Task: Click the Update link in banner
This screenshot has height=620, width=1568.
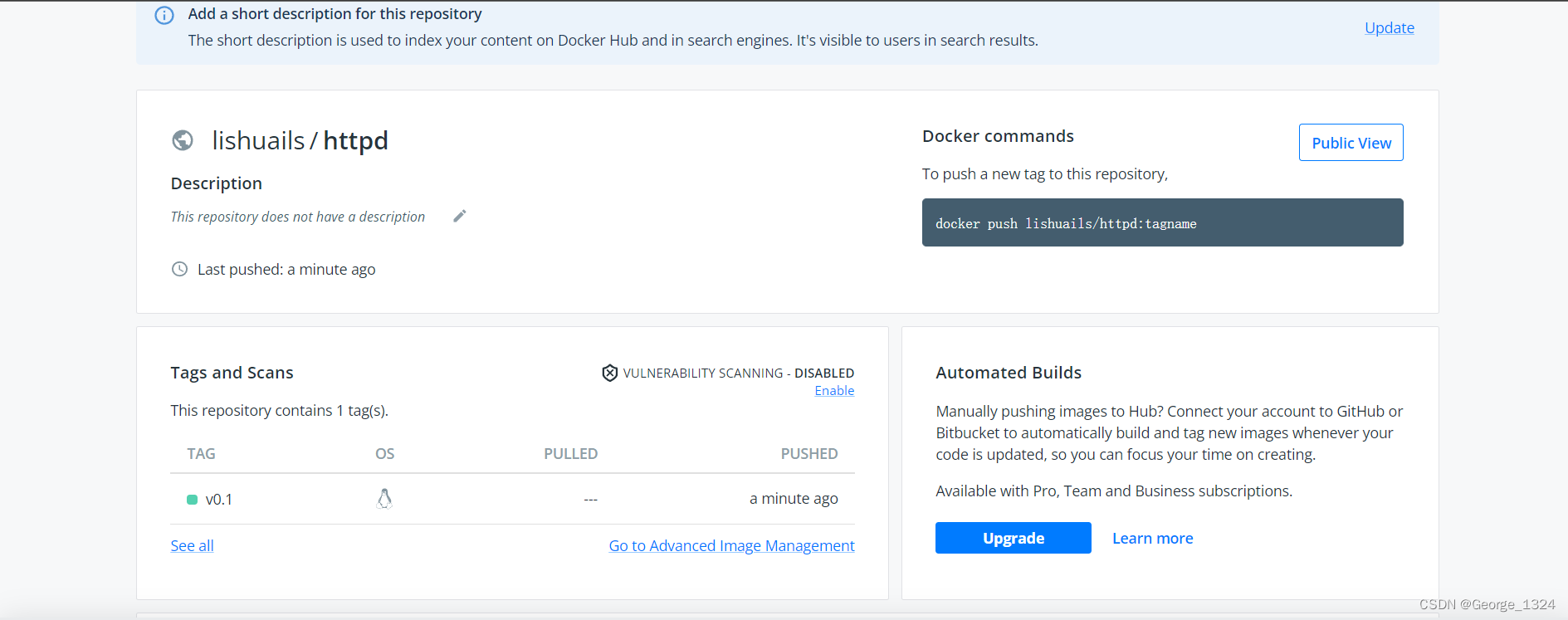Action: 1389,27
